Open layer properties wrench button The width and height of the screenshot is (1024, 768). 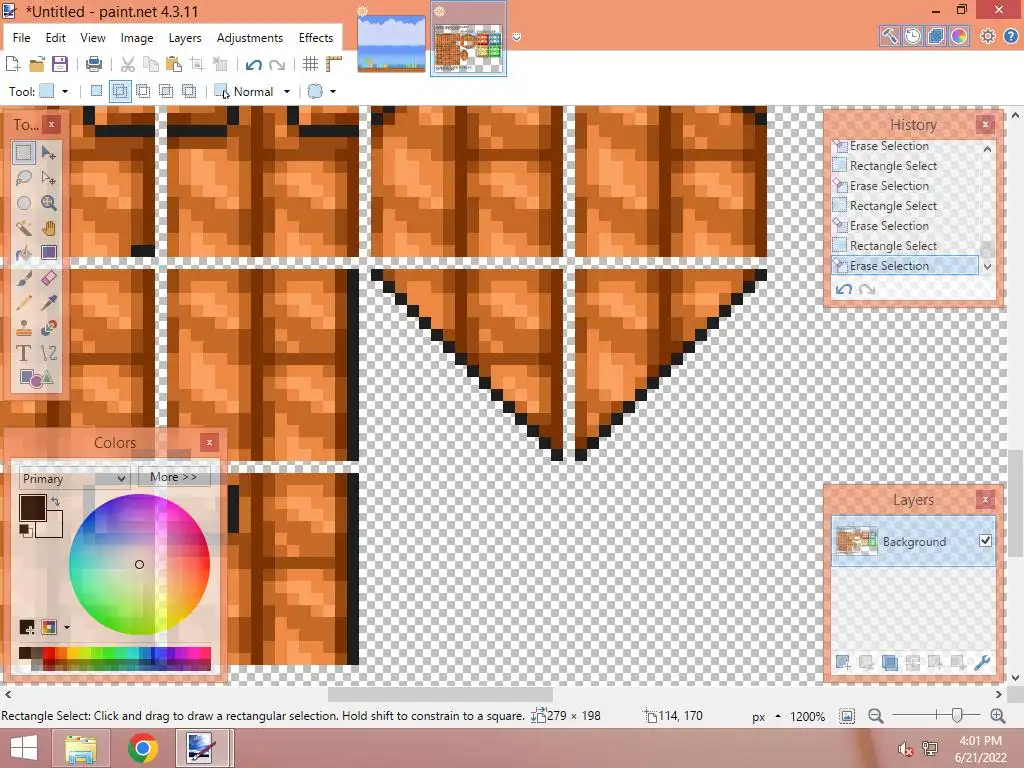(982, 663)
